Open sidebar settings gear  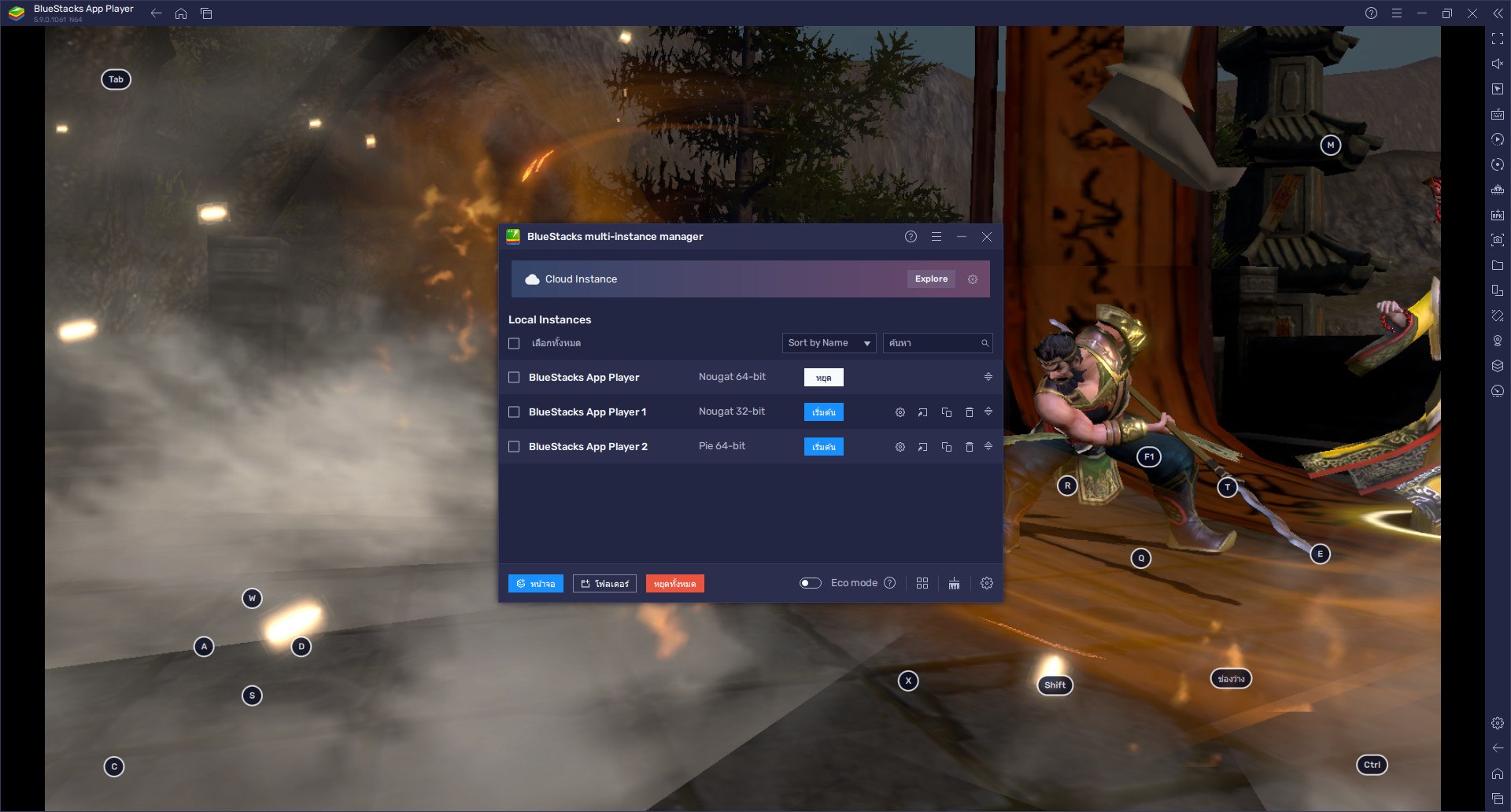click(x=1497, y=723)
